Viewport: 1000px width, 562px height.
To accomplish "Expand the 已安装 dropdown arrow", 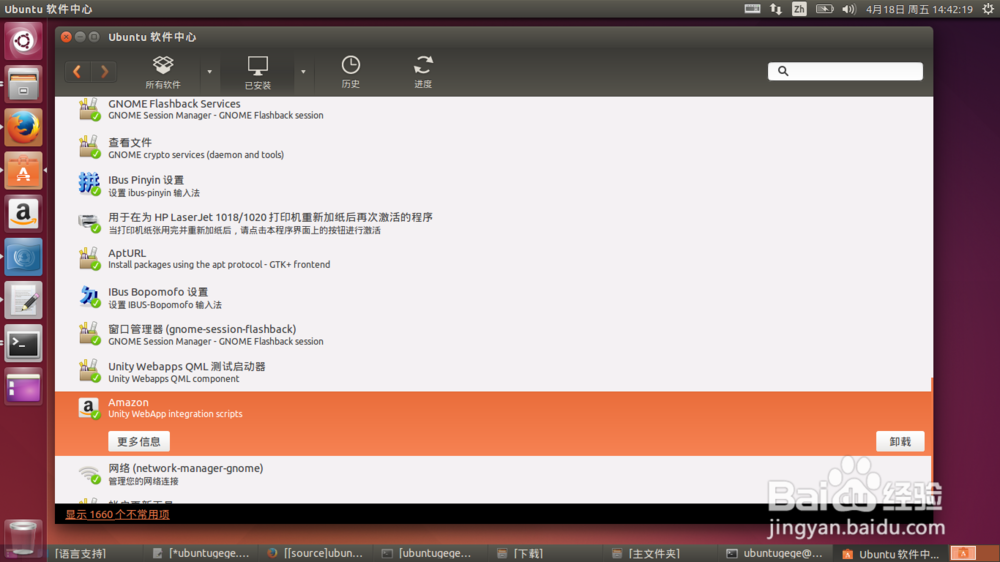I will [x=303, y=72].
